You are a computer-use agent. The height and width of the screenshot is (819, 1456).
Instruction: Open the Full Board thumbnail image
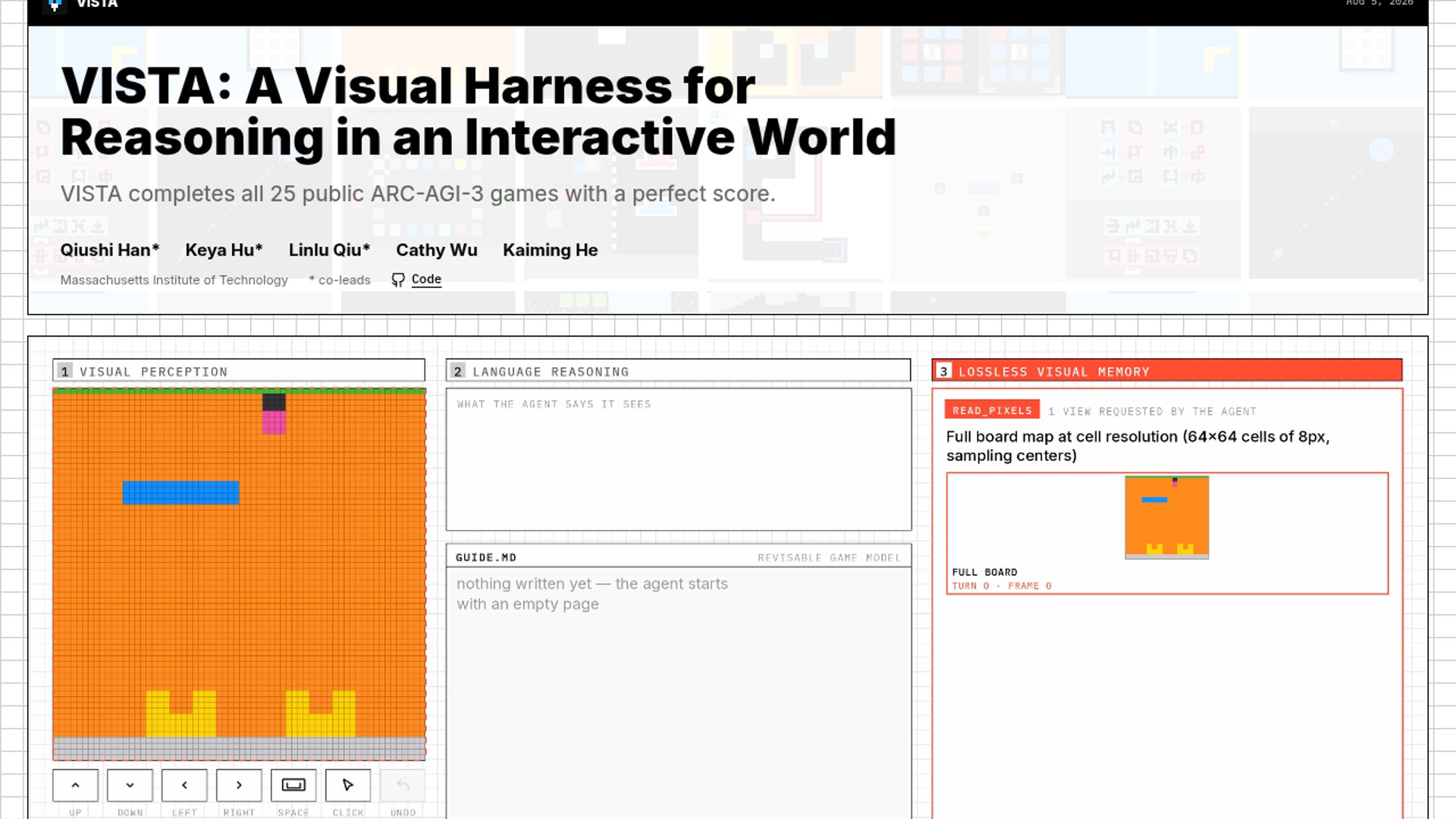tap(1167, 517)
